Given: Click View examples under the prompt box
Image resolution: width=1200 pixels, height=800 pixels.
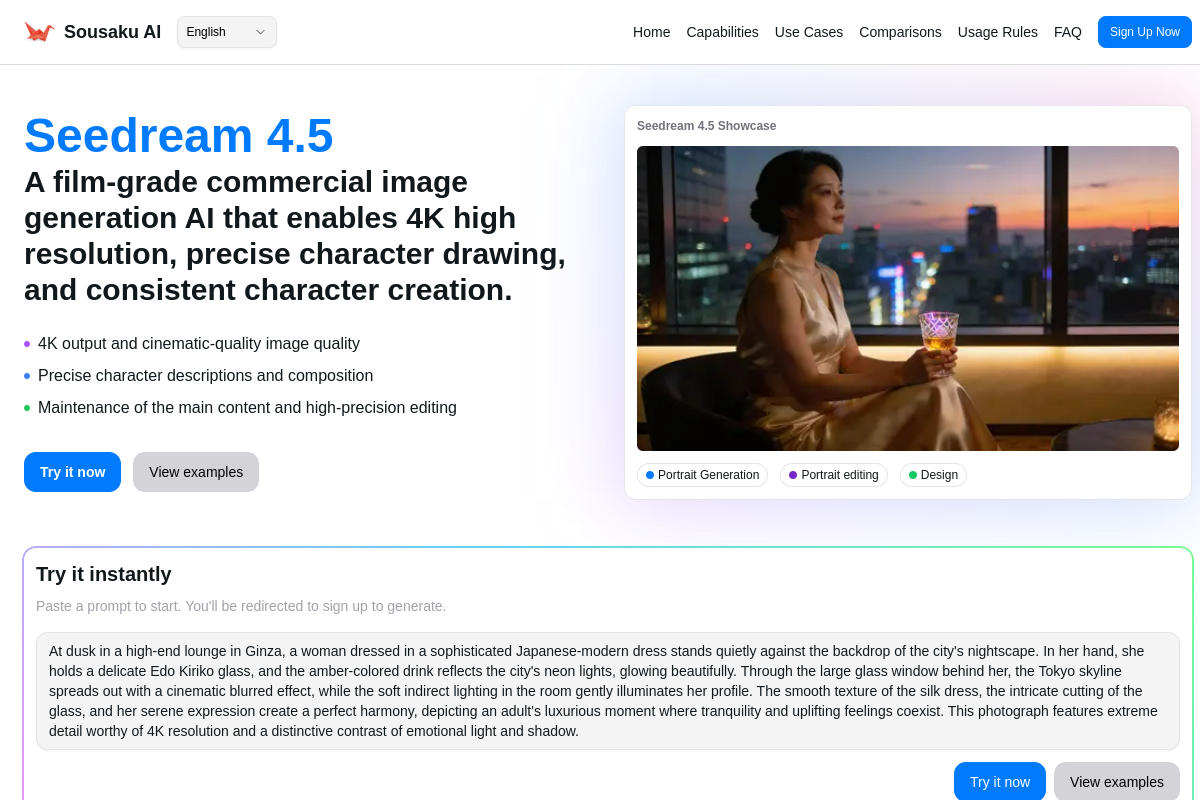Looking at the screenshot, I should pyautogui.click(x=1116, y=782).
